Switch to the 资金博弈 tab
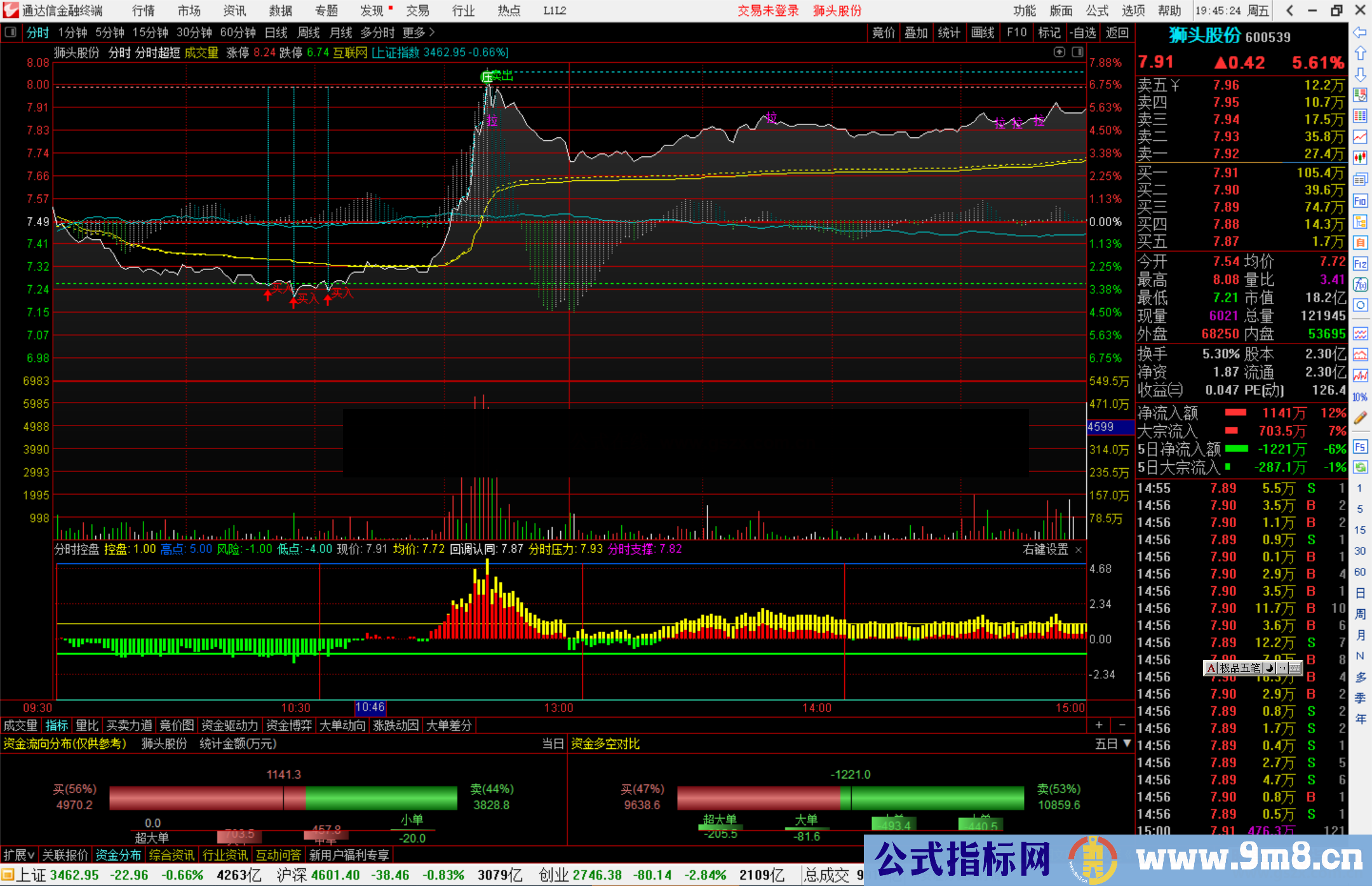The width and height of the screenshot is (1372, 886). pos(289,725)
